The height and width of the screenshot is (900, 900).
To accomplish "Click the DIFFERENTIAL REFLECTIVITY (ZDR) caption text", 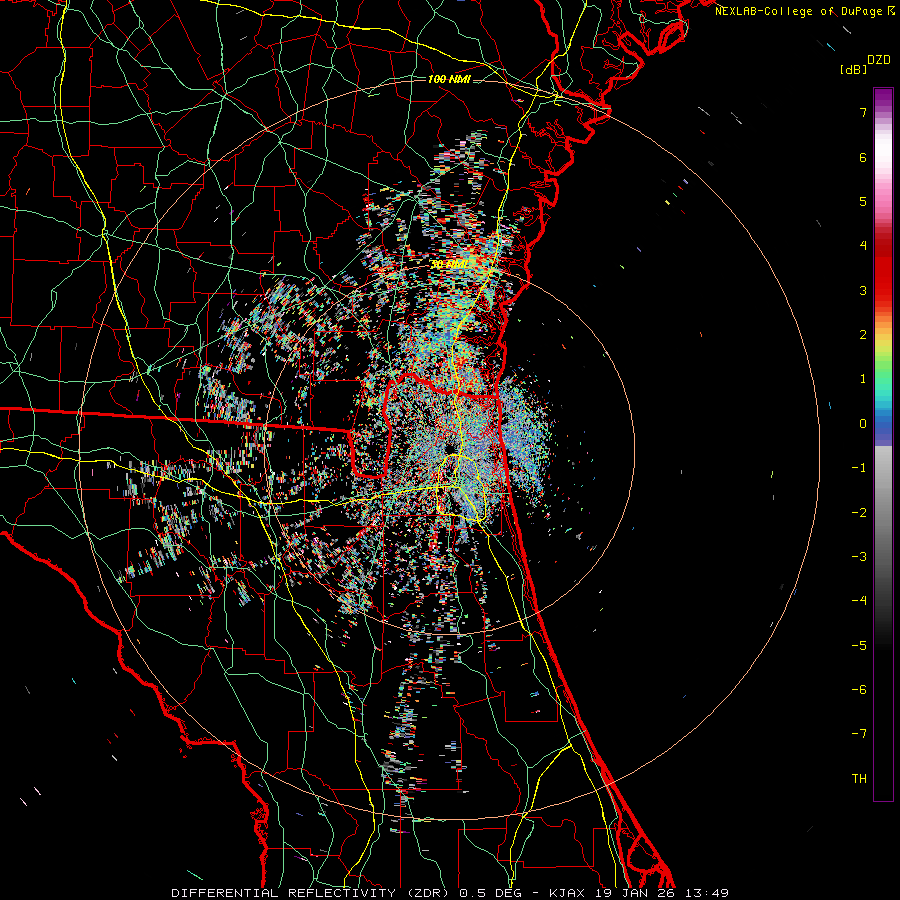I will pos(312,893).
